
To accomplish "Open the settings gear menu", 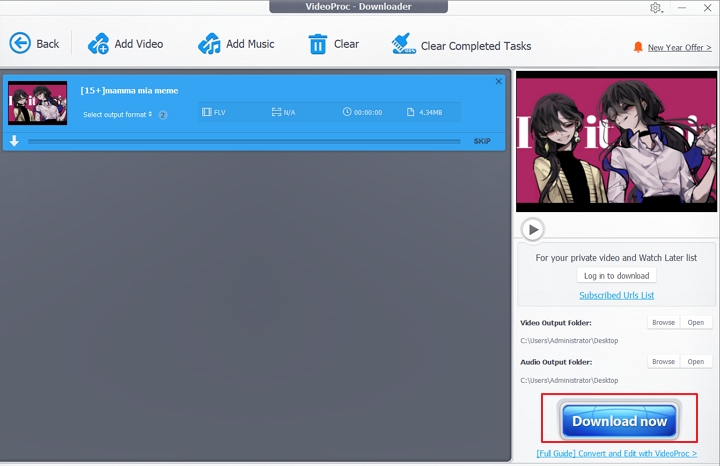I will (656, 8).
